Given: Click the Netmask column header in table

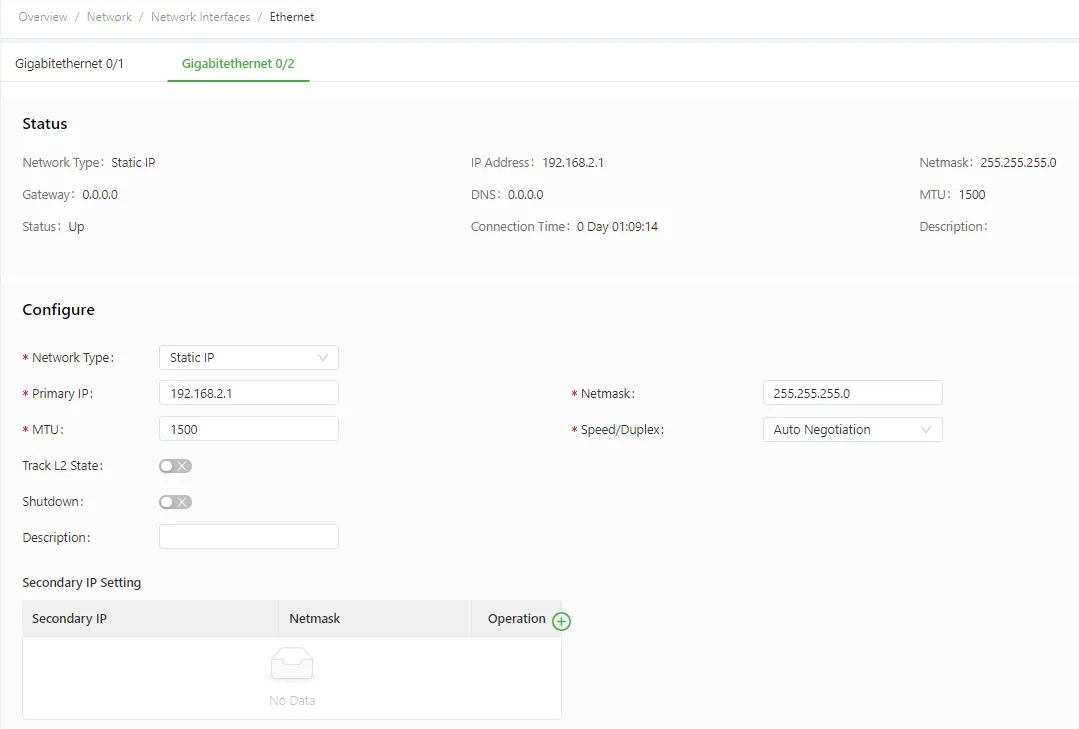Looking at the screenshot, I should click(374, 618).
